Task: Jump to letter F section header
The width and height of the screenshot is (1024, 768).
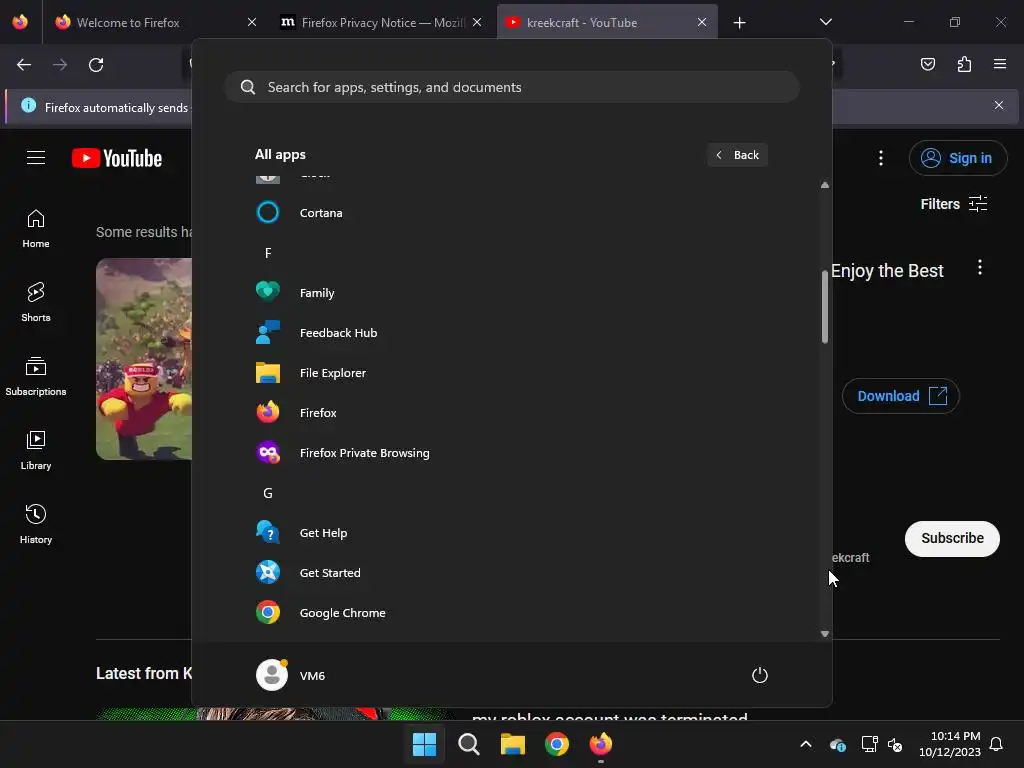Action: (x=268, y=253)
